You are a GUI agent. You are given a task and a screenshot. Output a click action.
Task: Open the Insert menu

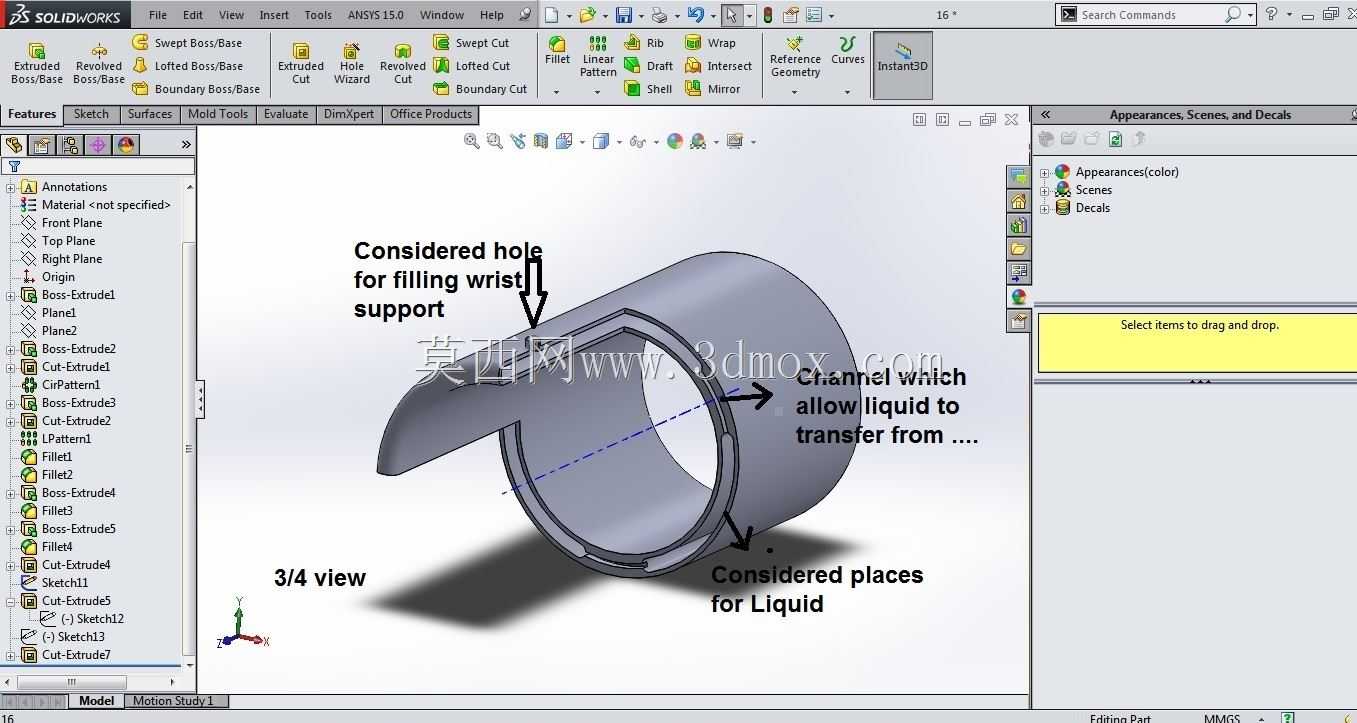[274, 15]
